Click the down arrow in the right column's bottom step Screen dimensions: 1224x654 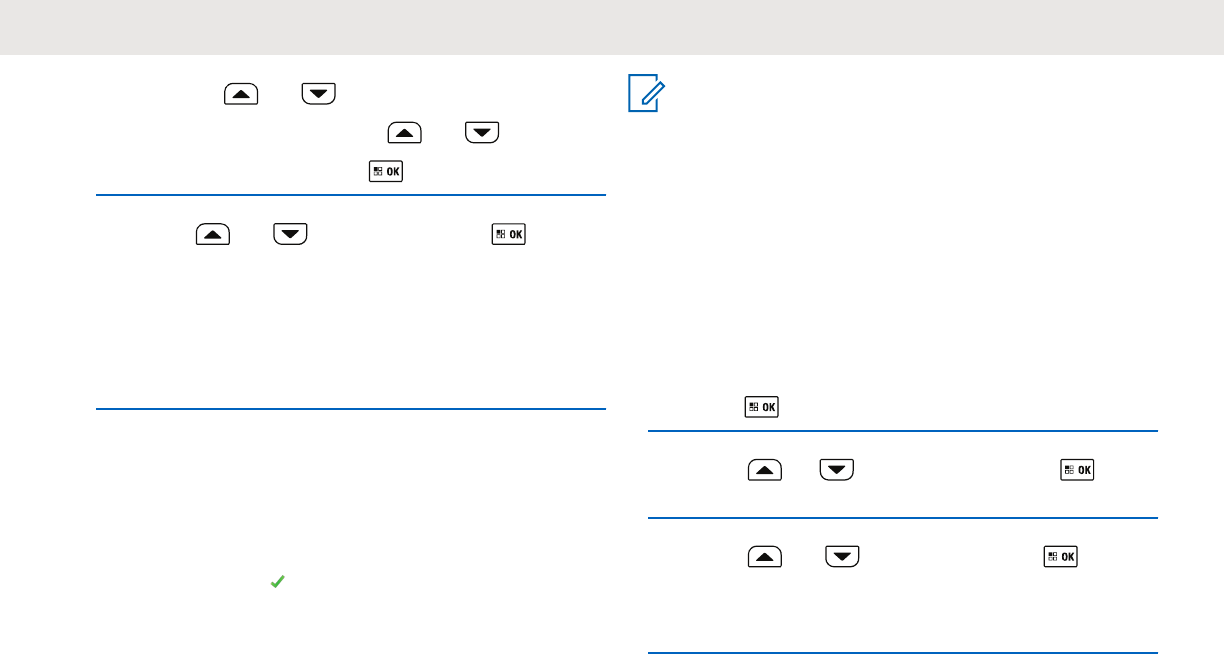pyautogui.click(x=842, y=557)
